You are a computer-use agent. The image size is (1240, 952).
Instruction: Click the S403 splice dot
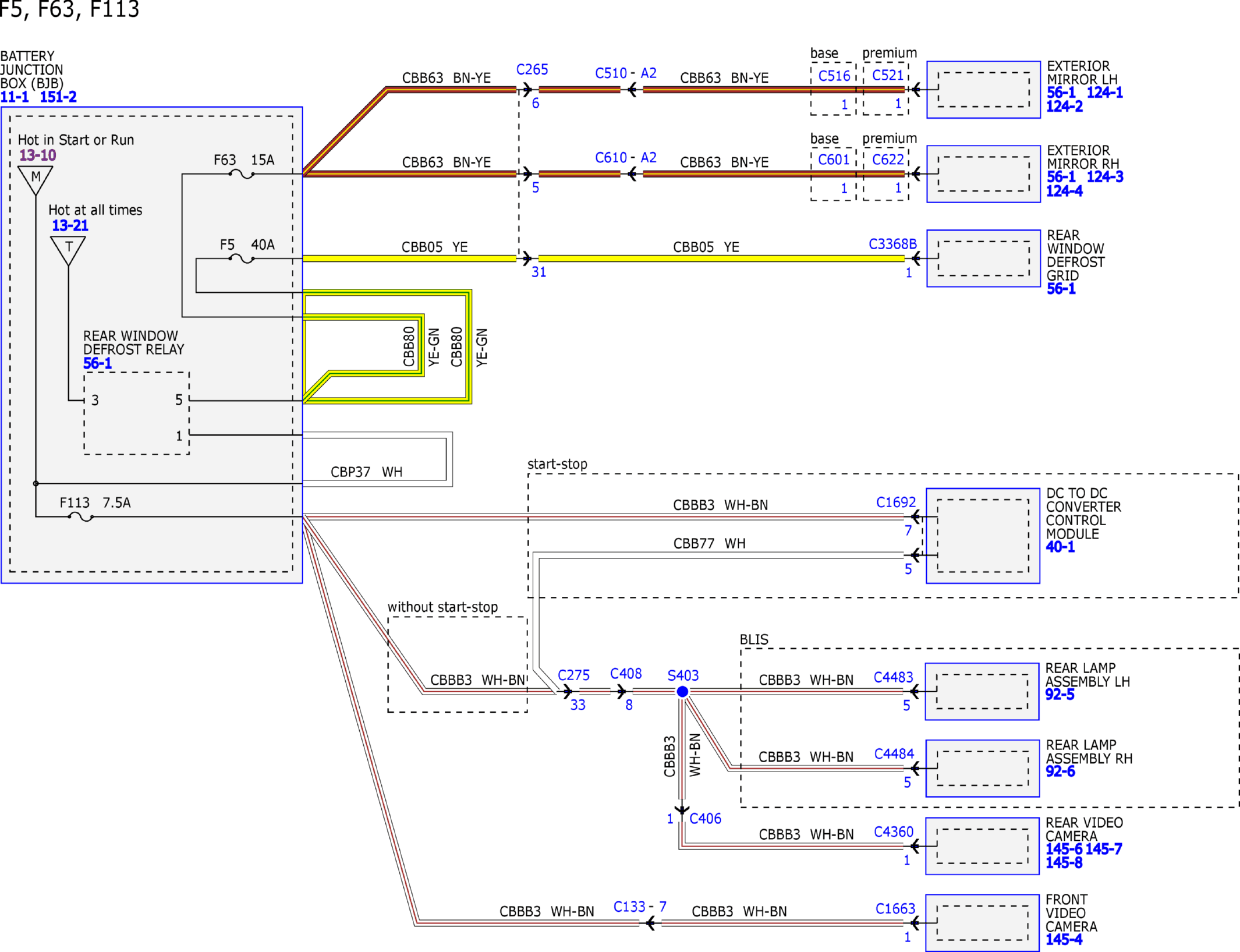pos(682,692)
